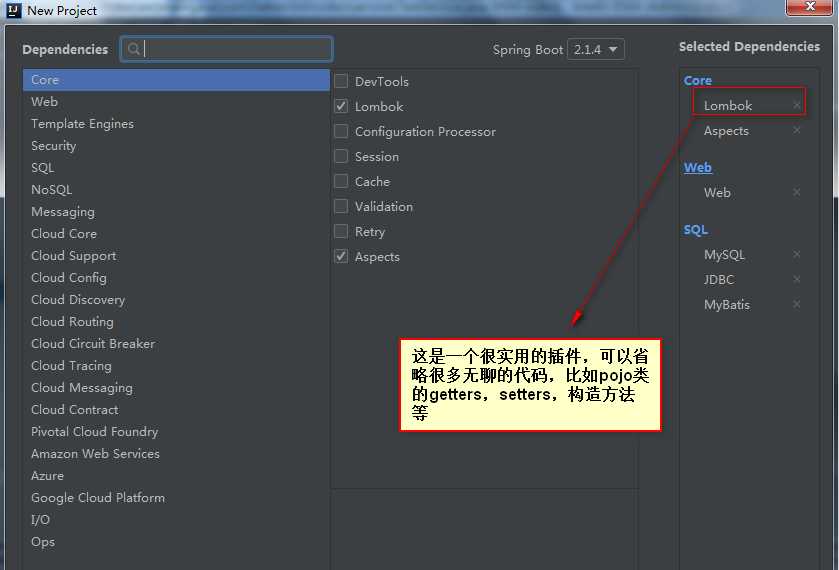Viewport: 839px width, 570px height.
Task: Select the Messaging category
Action: point(176,211)
